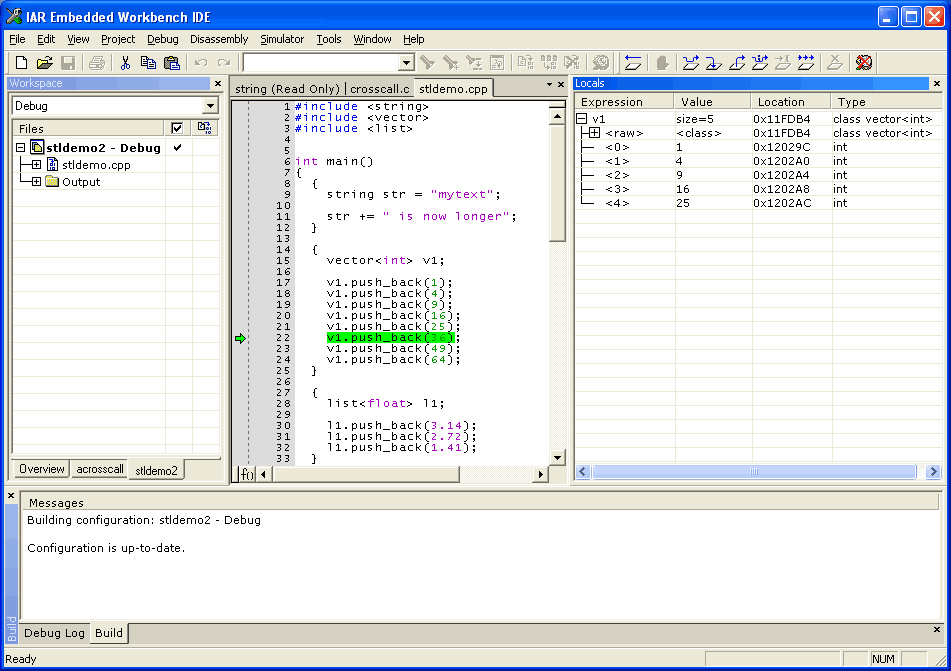Click the Break hand icon
This screenshot has height=671, width=951.
662,62
